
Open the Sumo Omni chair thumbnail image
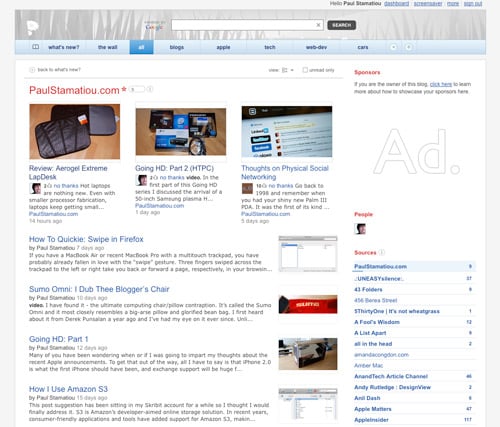(308, 304)
